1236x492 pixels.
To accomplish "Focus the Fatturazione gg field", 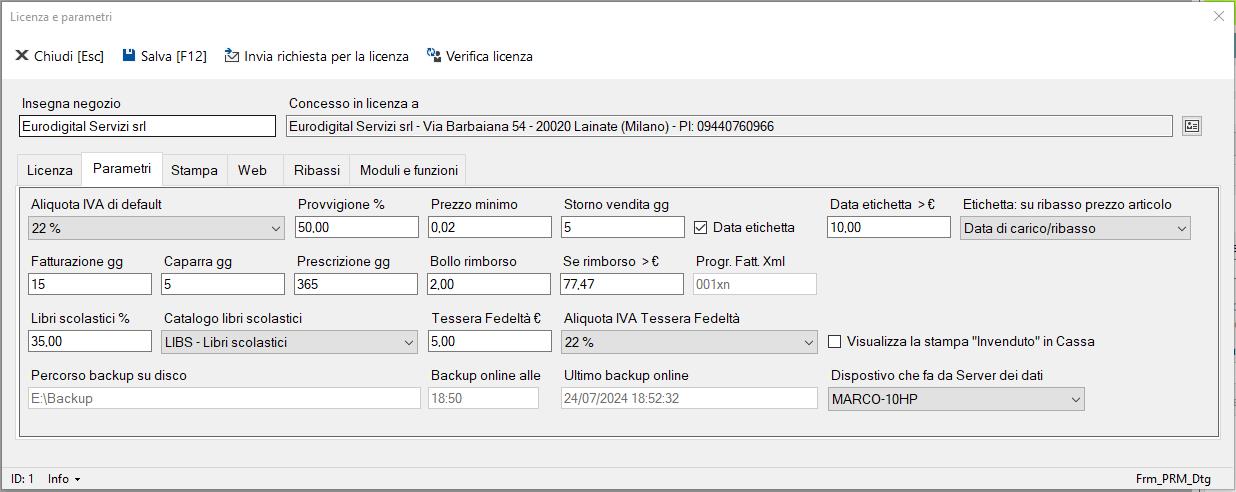I will pos(90,284).
